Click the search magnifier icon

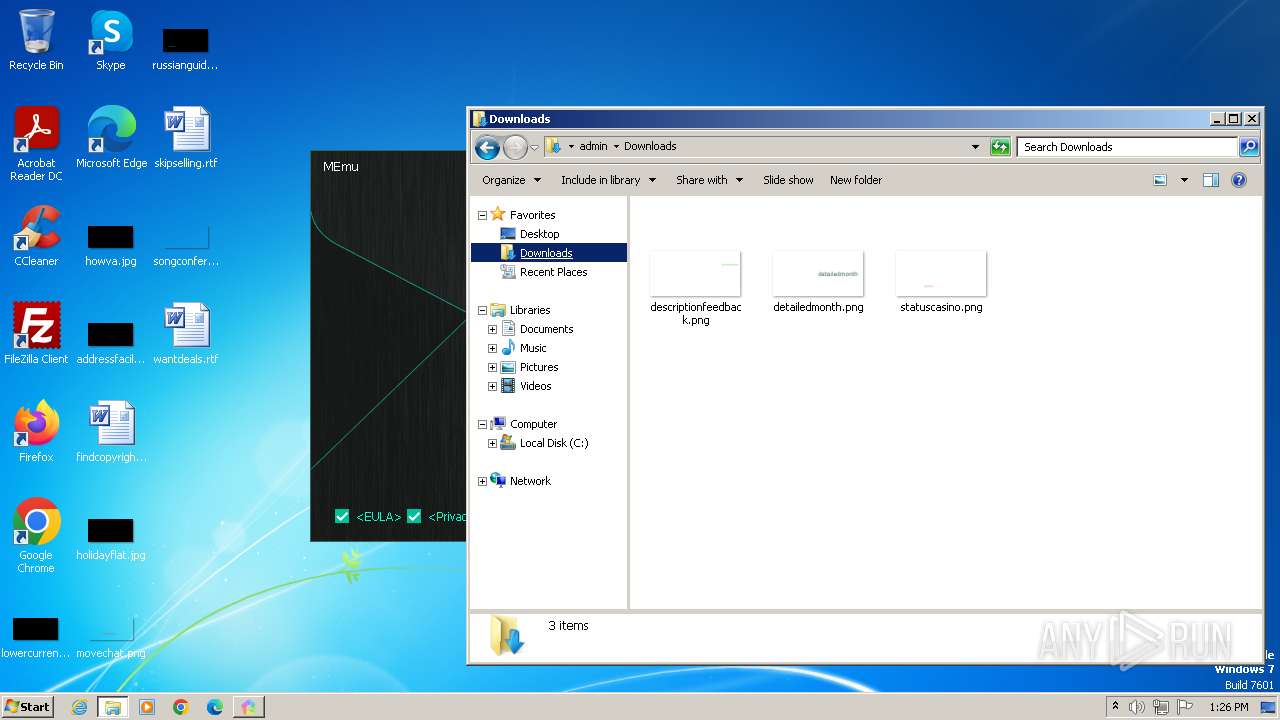(x=1249, y=147)
